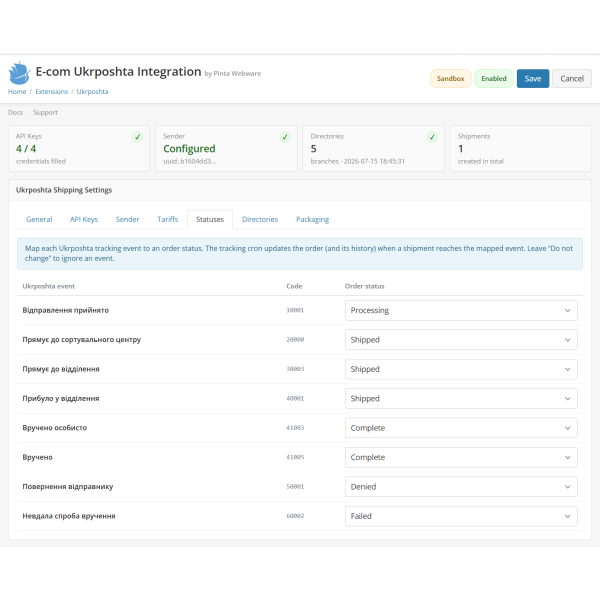Open status dropdown for Відправлення прийнято
Viewport: 600px width, 600px height.
(x=461, y=310)
